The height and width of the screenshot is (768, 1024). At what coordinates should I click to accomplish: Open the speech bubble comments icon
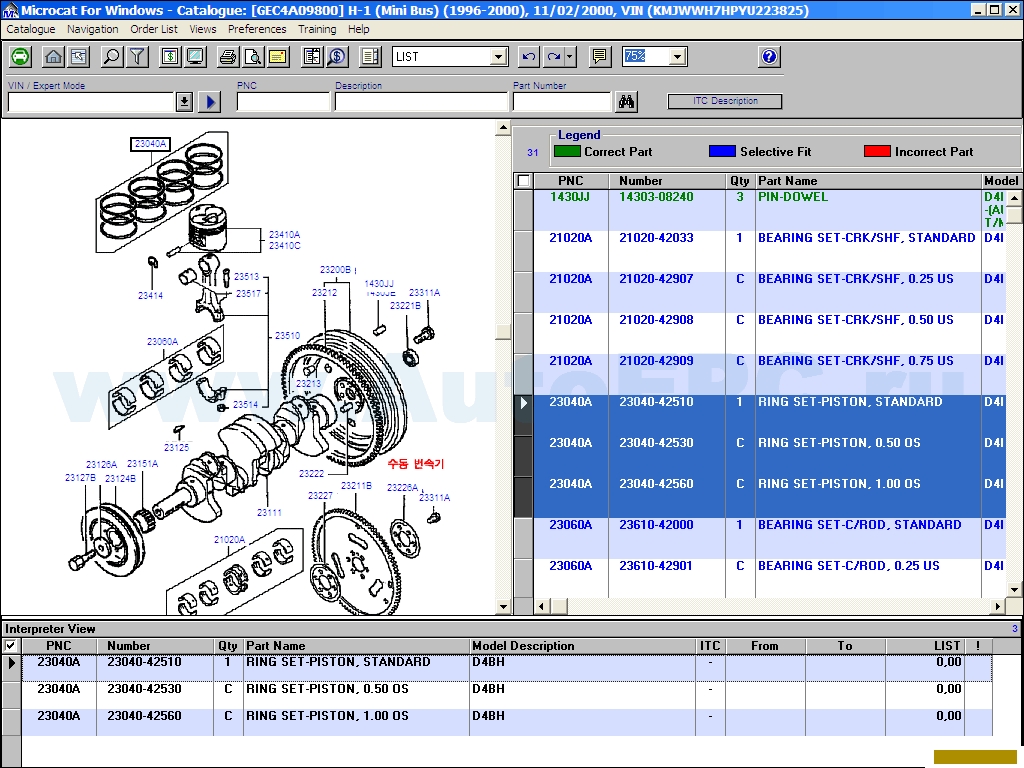point(600,57)
